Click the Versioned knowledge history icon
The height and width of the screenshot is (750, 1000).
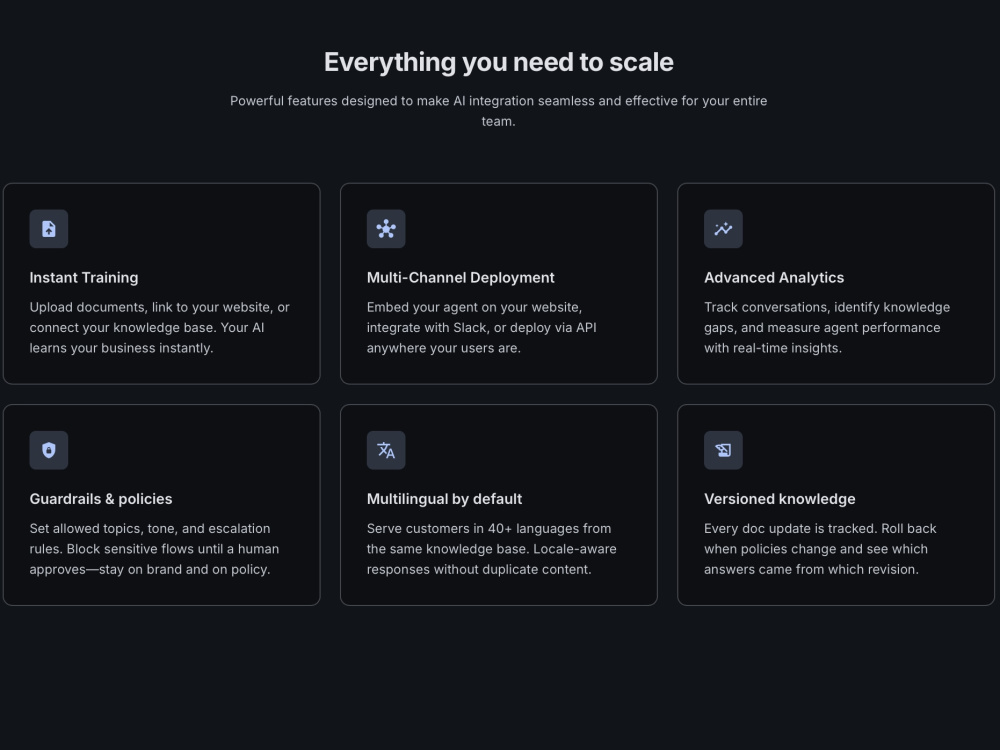click(723, 450)
